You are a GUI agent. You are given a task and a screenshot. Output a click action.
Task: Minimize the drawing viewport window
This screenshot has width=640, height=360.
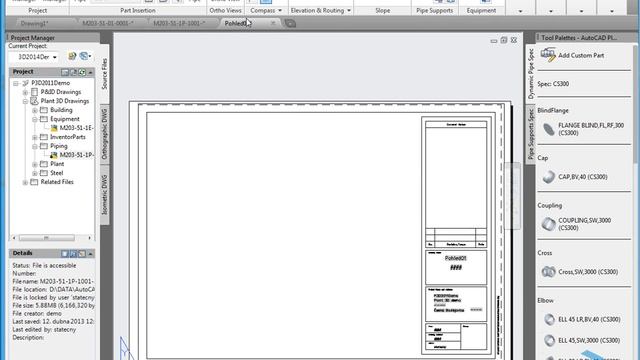click(494, 40)
